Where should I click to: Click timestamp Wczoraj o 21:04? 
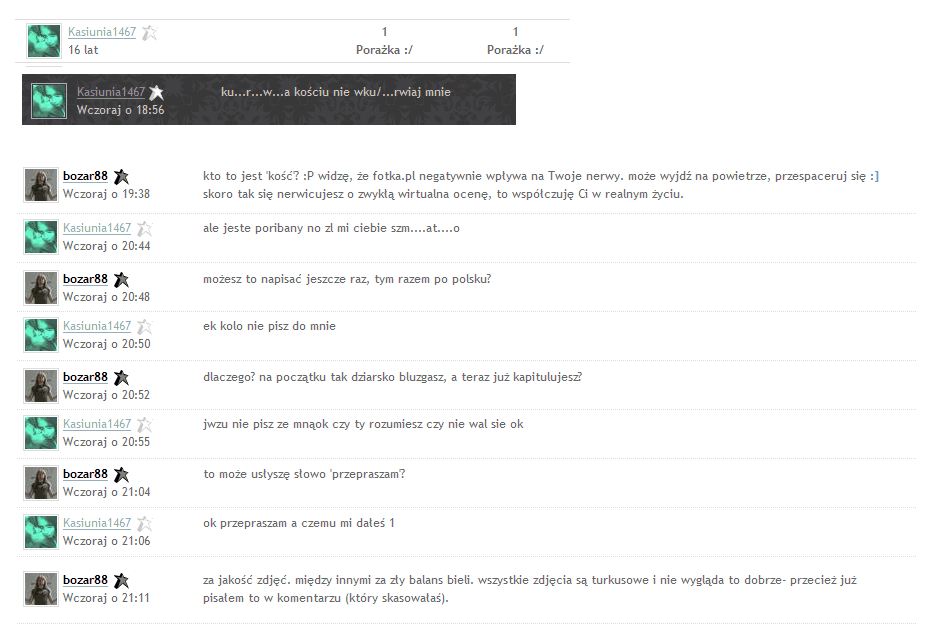pyautogui.click(x=106, y=492)
